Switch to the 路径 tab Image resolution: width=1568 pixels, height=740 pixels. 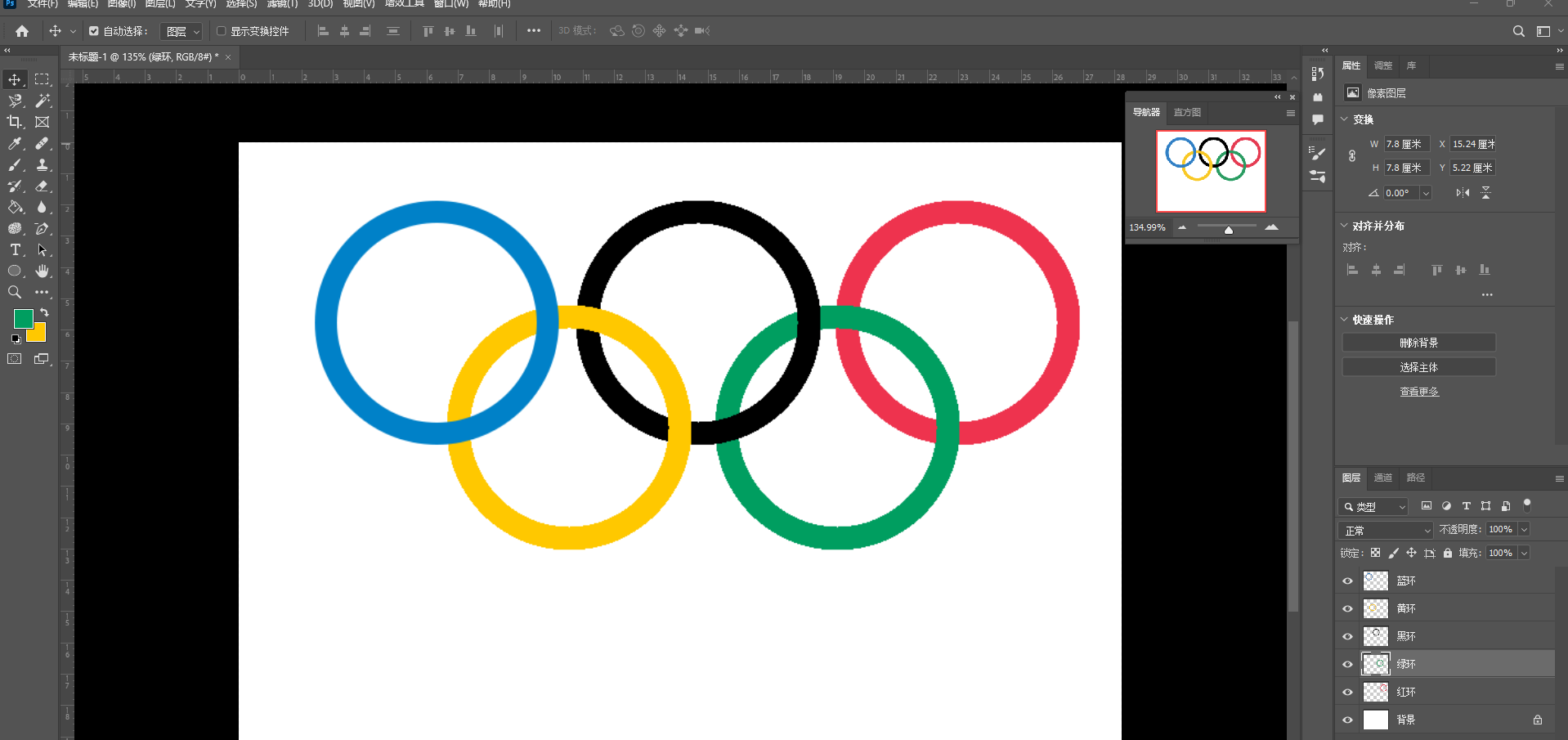point(1416,478)
